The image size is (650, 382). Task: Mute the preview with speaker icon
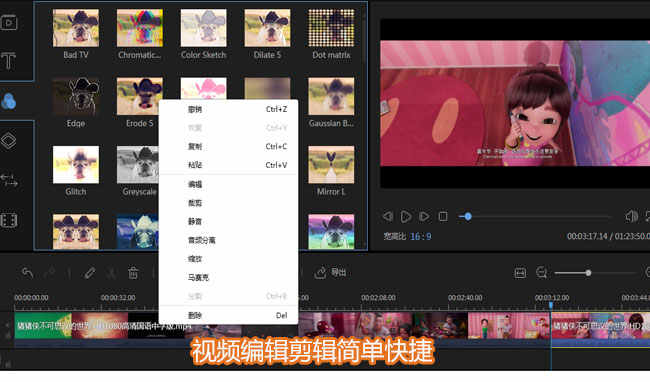(631, 216)
